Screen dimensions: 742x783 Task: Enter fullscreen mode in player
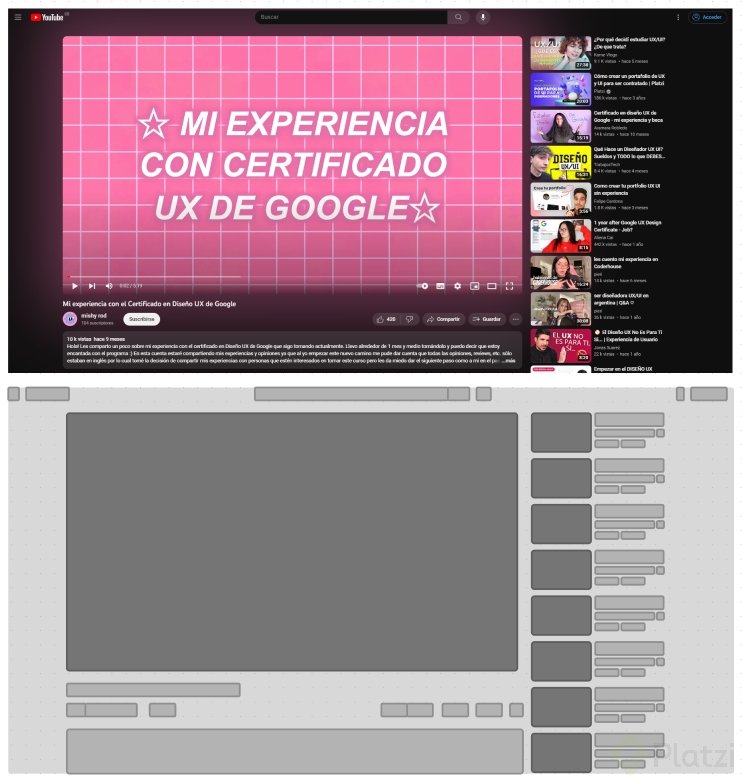[509, 286]
